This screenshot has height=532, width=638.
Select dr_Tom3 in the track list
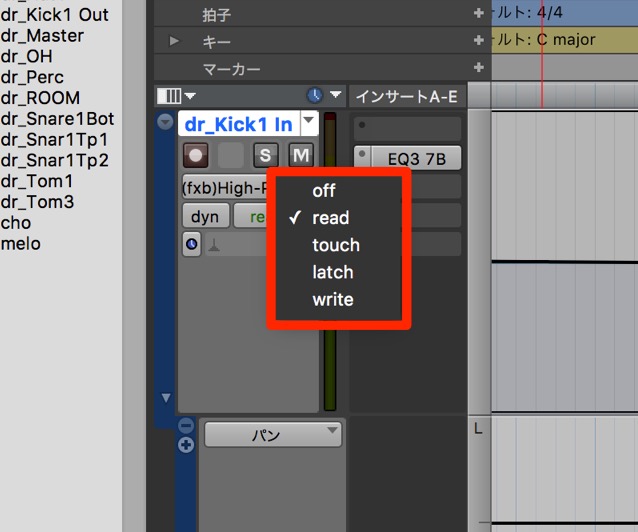(x=37, y=202)
